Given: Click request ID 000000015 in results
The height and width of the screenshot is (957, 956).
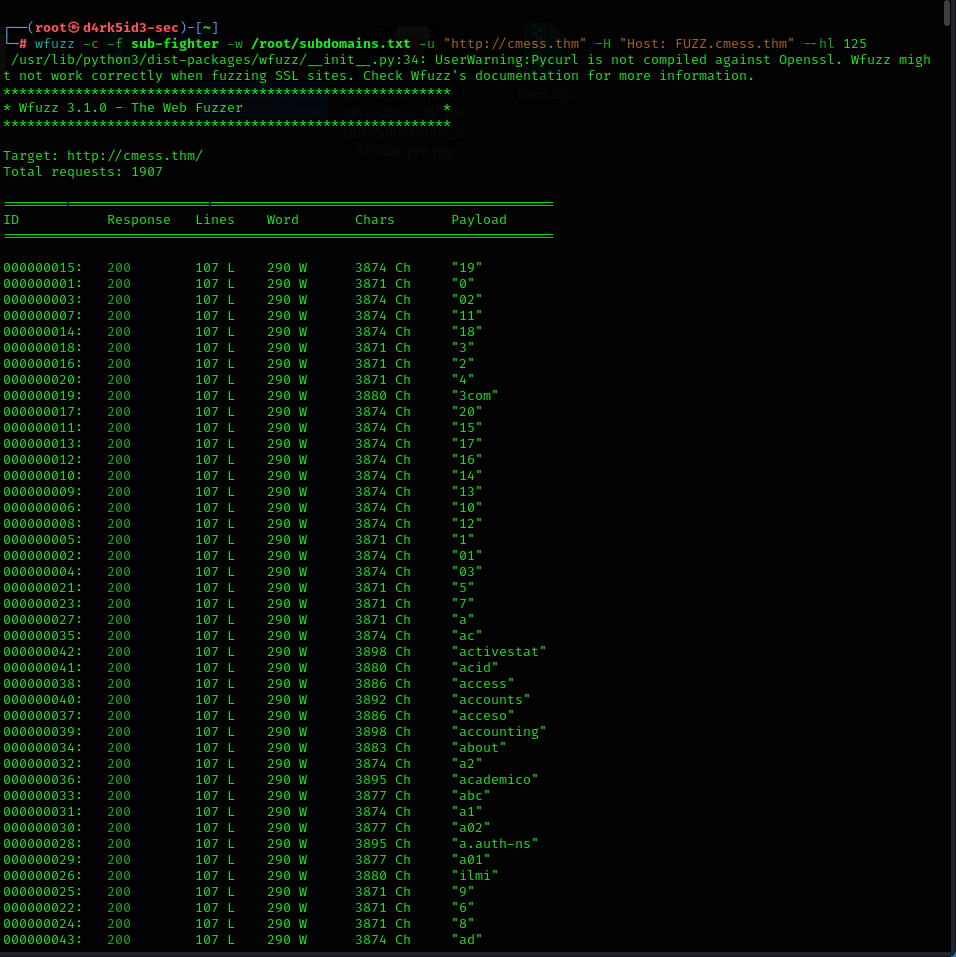Looking at the screenshot, I should (43, 268).
